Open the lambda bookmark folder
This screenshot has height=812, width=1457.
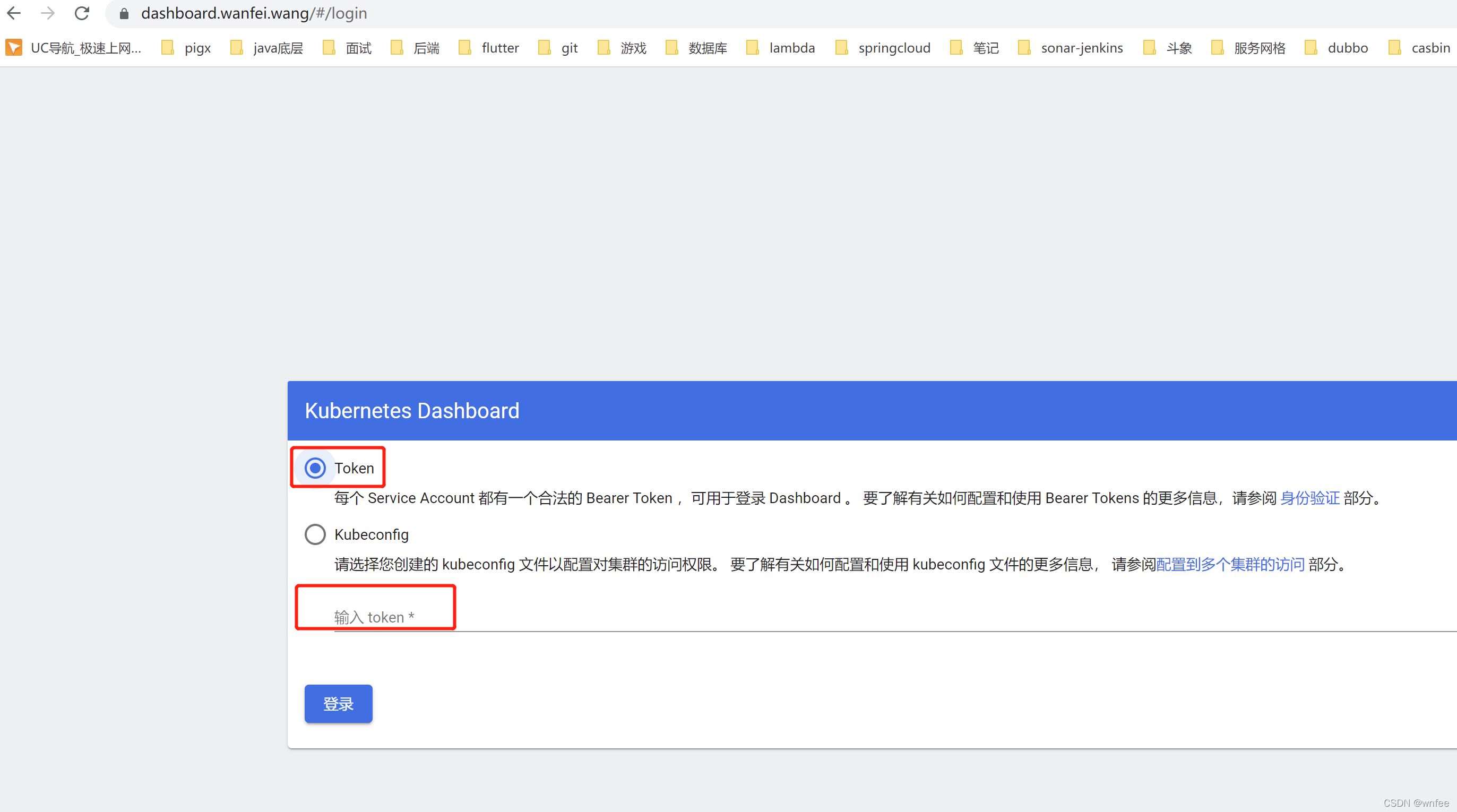pyautogui.click(x=781, y=47)
